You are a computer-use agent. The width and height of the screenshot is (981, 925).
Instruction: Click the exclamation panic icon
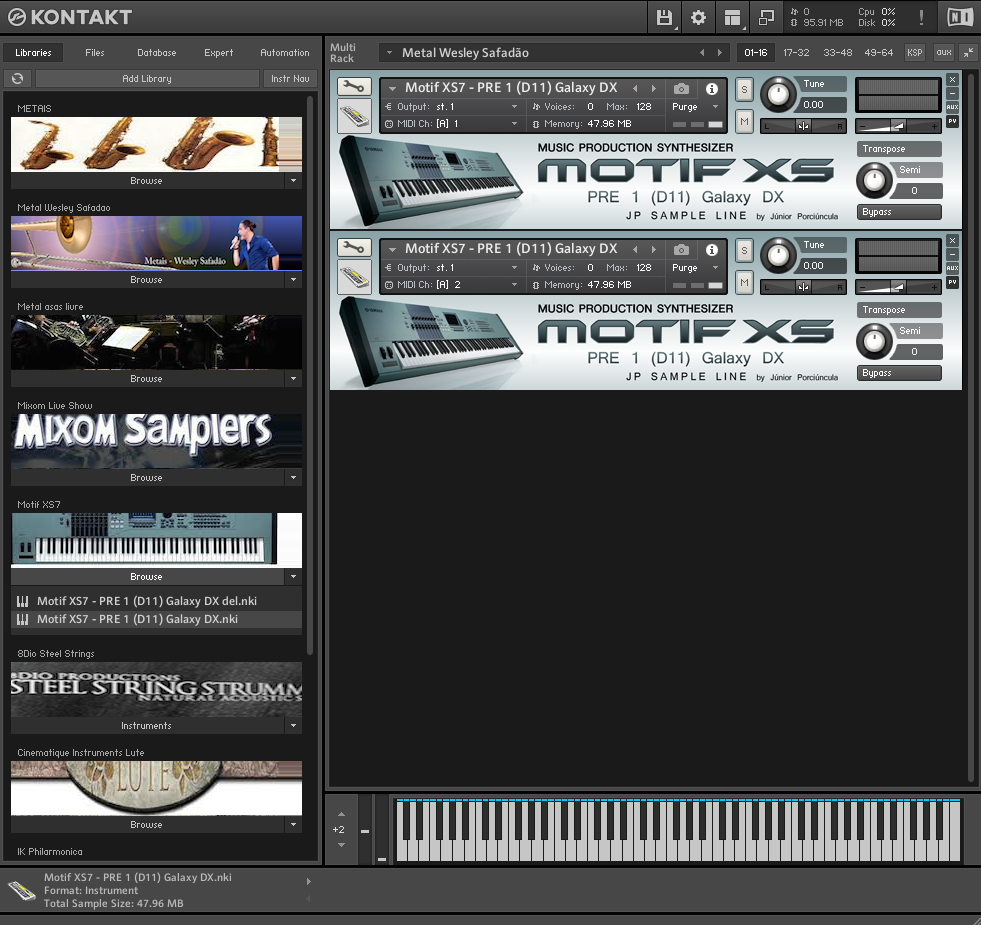(921, 17)
